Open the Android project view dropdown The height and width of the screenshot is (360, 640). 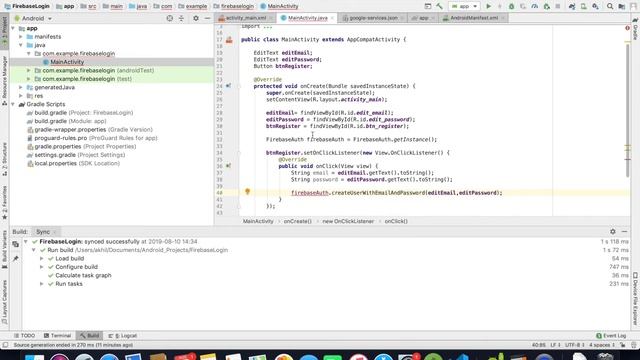(x=33, y=18)
